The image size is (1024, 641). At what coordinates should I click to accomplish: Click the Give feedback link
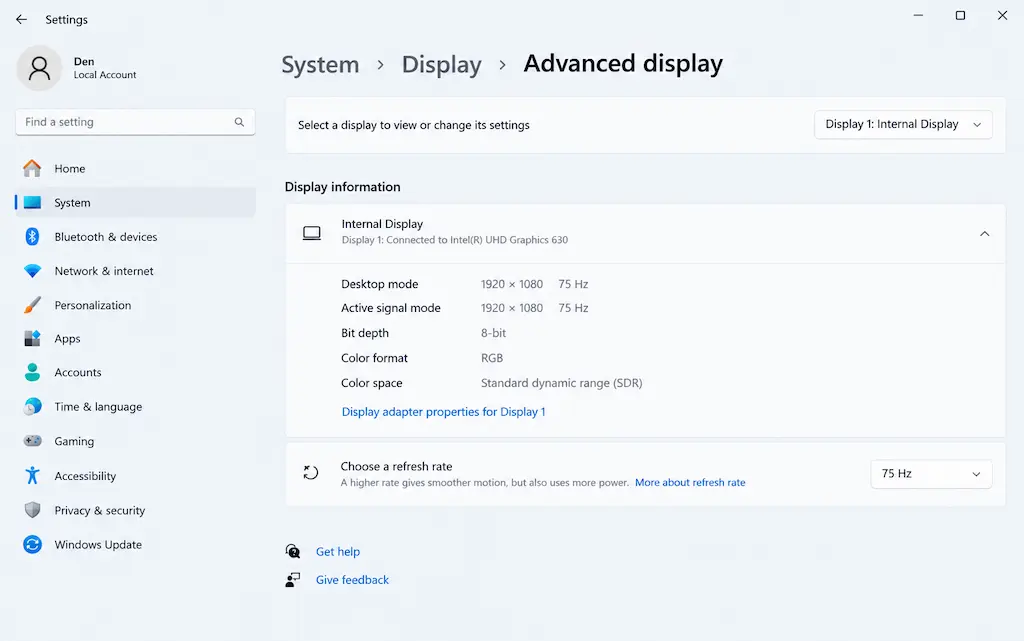point(352,580)
